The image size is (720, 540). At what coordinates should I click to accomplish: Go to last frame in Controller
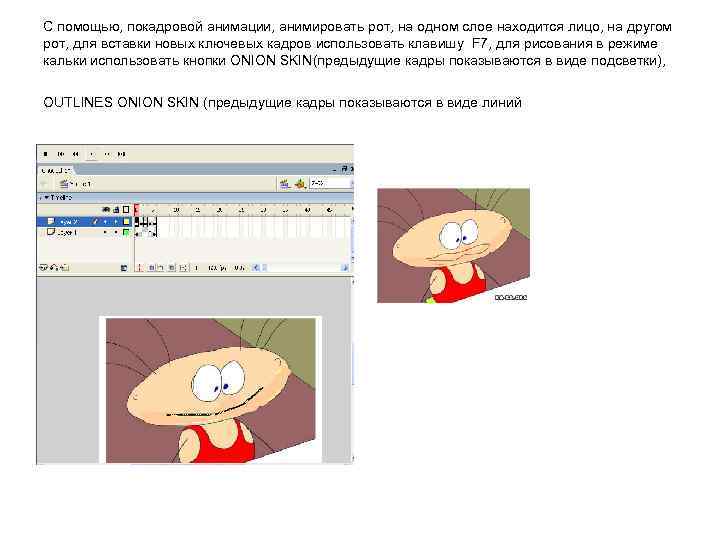(x=121, y=154)
